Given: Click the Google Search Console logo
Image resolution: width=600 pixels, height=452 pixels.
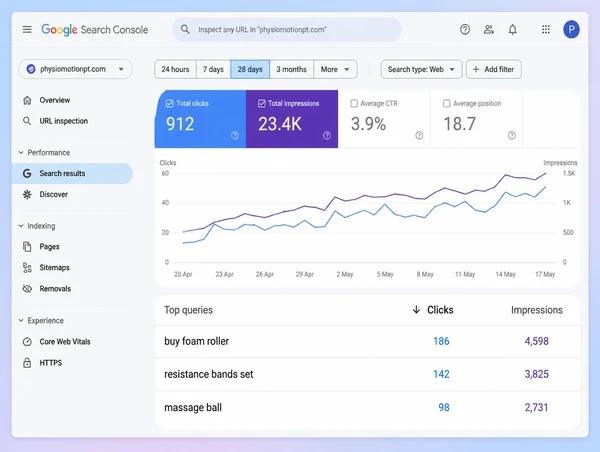Looking at the screenshot, I should pos(95,29).
